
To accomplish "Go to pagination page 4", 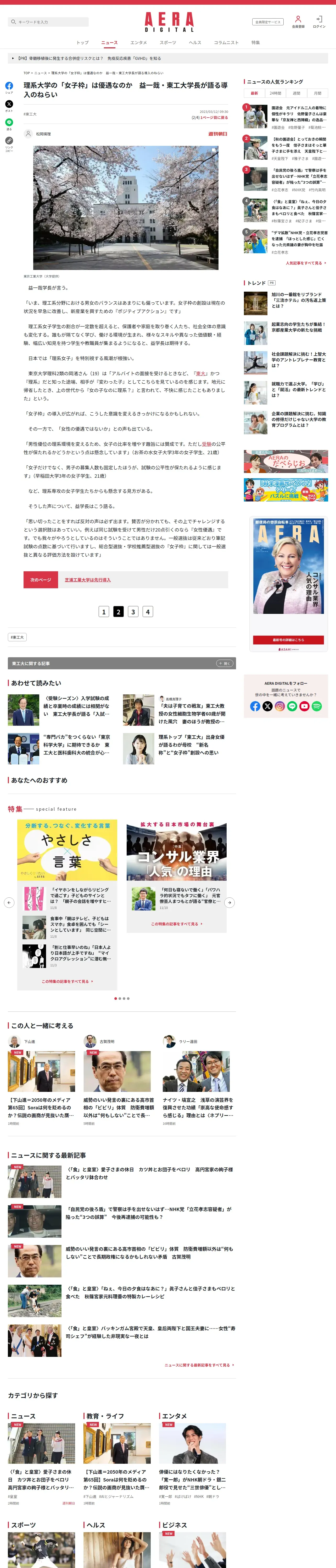I will pyautogui.click(x=148, y=611).
